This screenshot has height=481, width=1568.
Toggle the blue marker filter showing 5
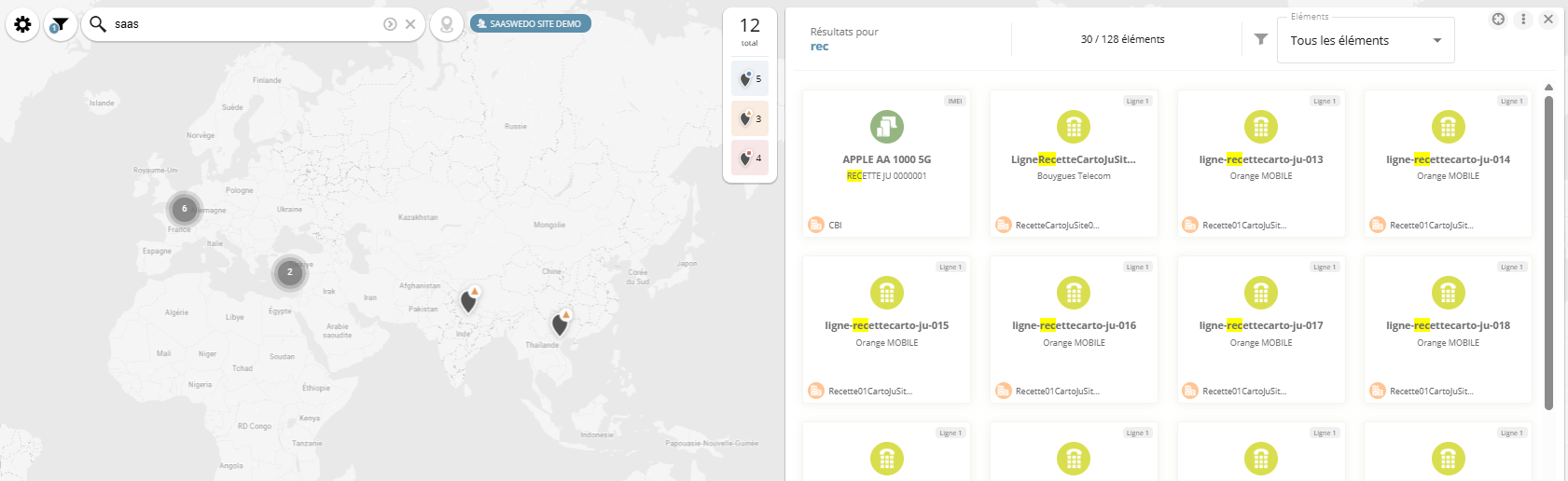point(750,79)
